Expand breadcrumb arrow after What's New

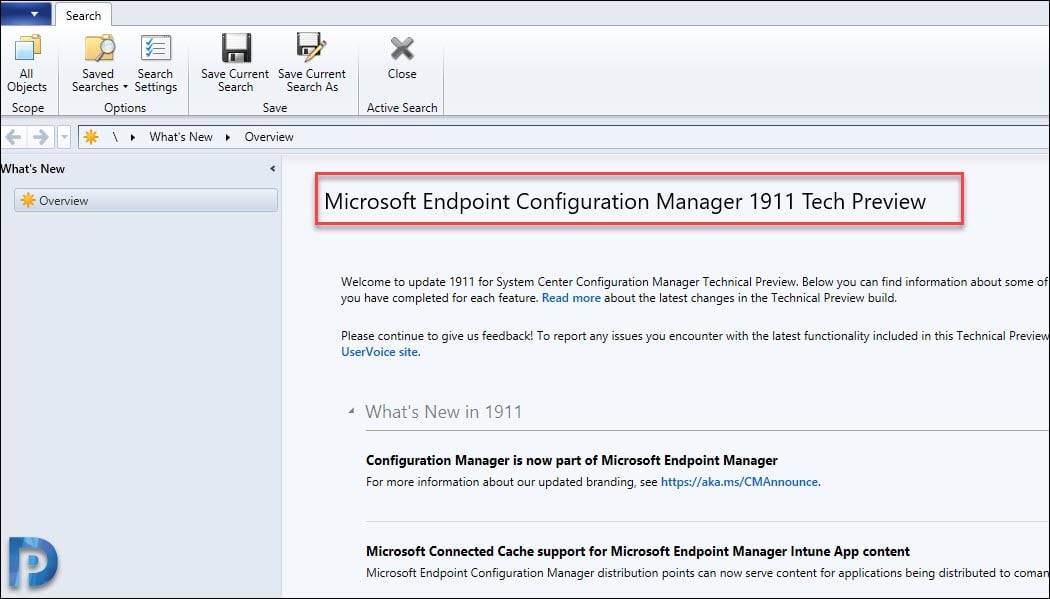[228, 137]
